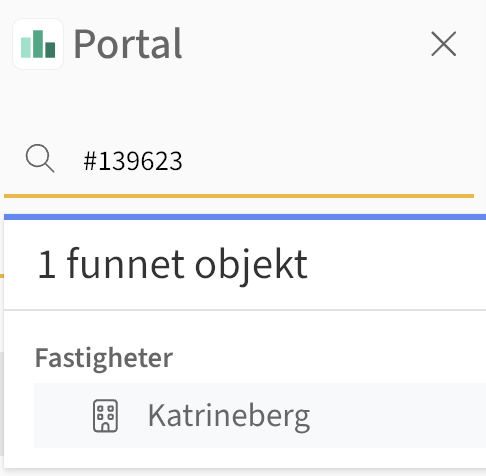
Task: Close the Portal search panel with X
Action: (x=443, y=44)
